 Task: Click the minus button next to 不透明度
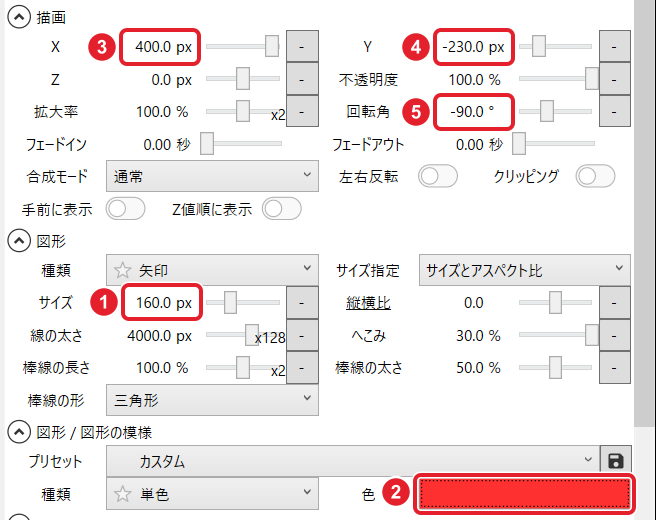pyautogui.click(x=615, y=79)
